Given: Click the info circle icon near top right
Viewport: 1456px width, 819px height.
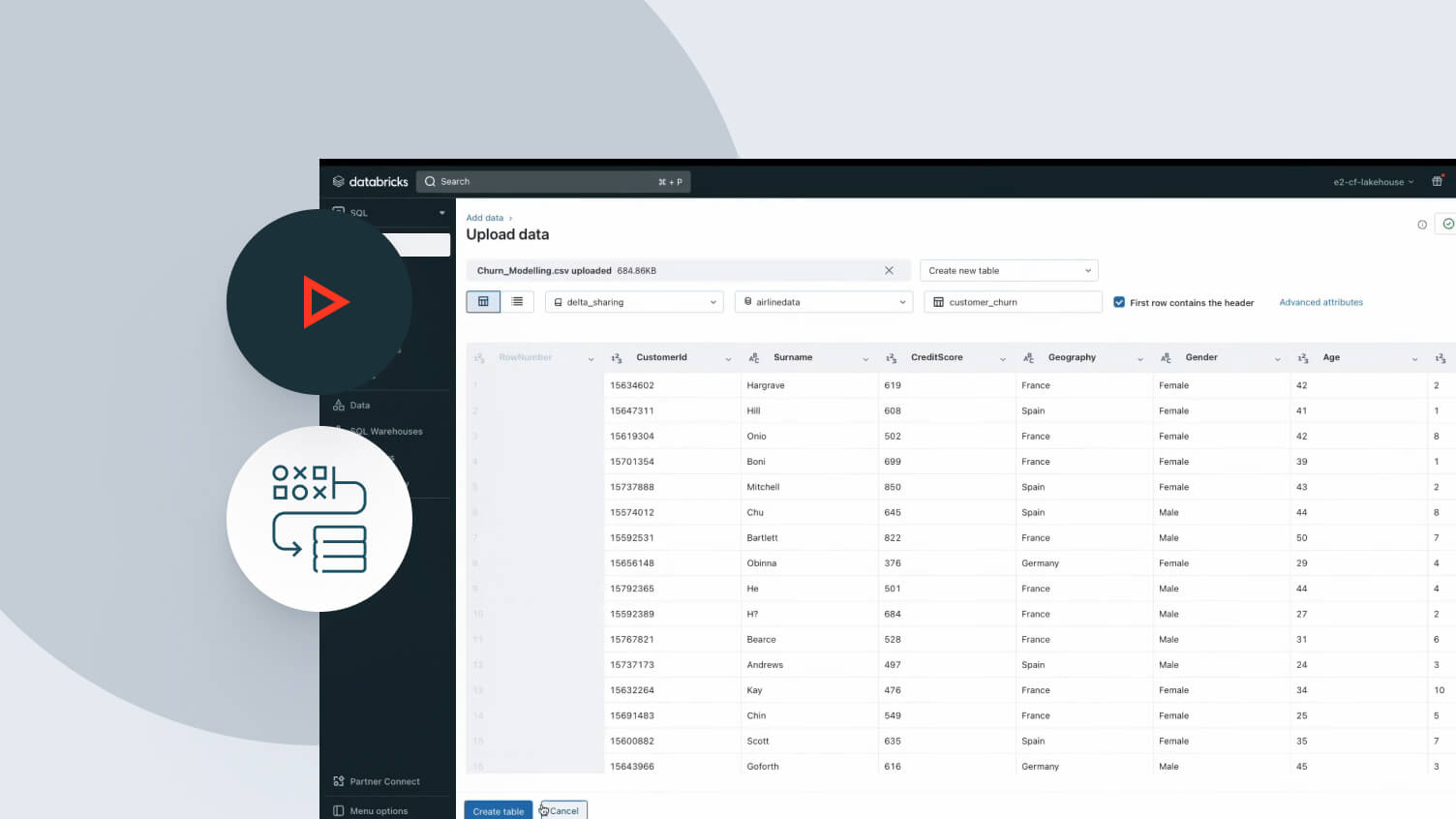Looking at the screenshot, I should click(x=1422, y=225).
